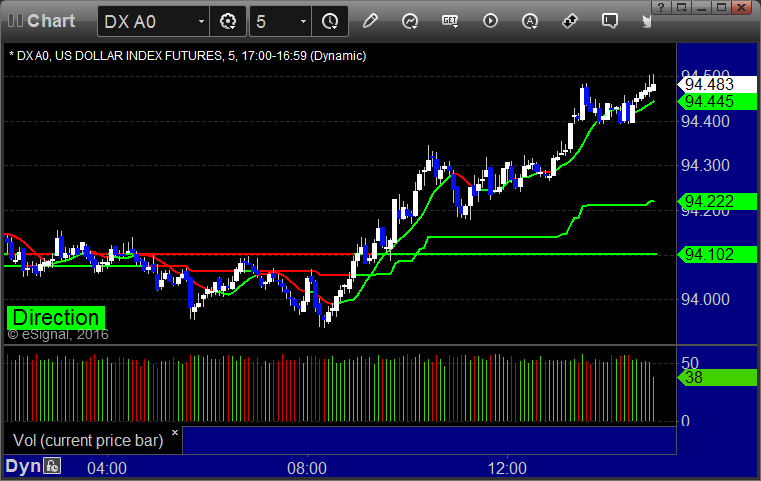Open time template clock menu
The image size is (761, 481).
(330, 21)
